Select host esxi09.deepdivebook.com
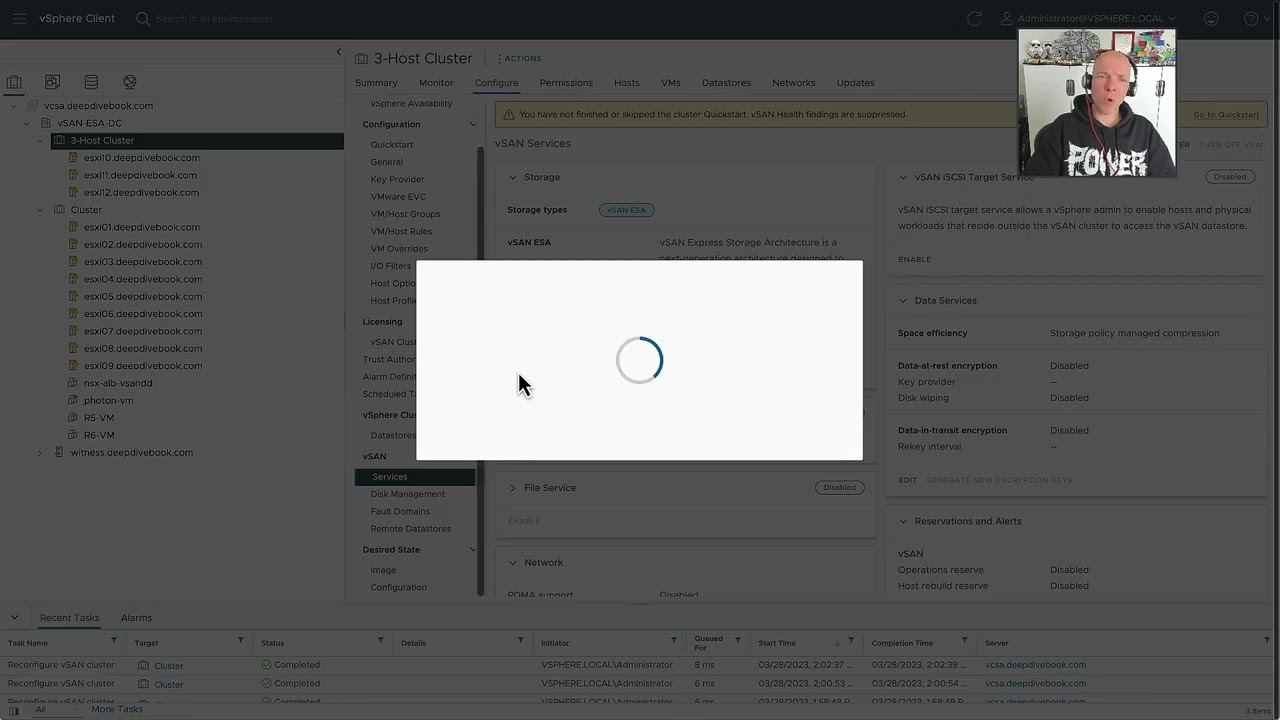Viewport: 1280px width, 720px height. [142, 365]
